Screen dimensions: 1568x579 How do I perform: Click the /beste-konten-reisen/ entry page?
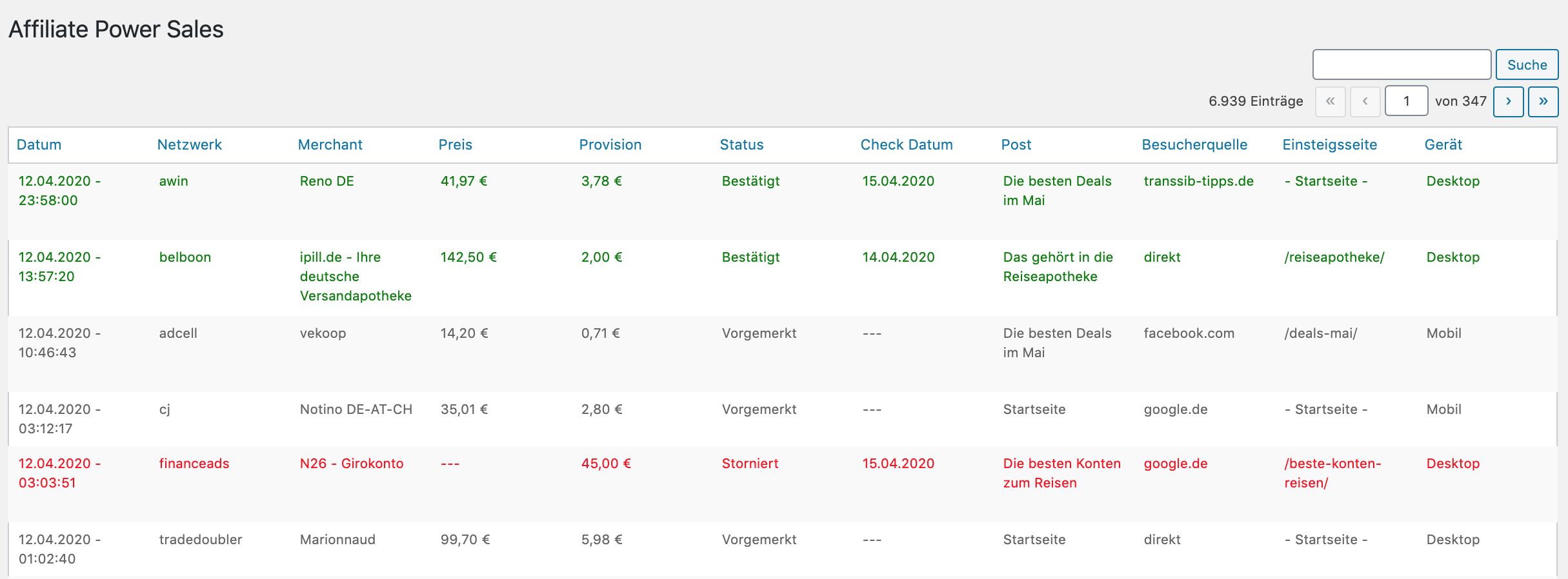coord(1333,473)
